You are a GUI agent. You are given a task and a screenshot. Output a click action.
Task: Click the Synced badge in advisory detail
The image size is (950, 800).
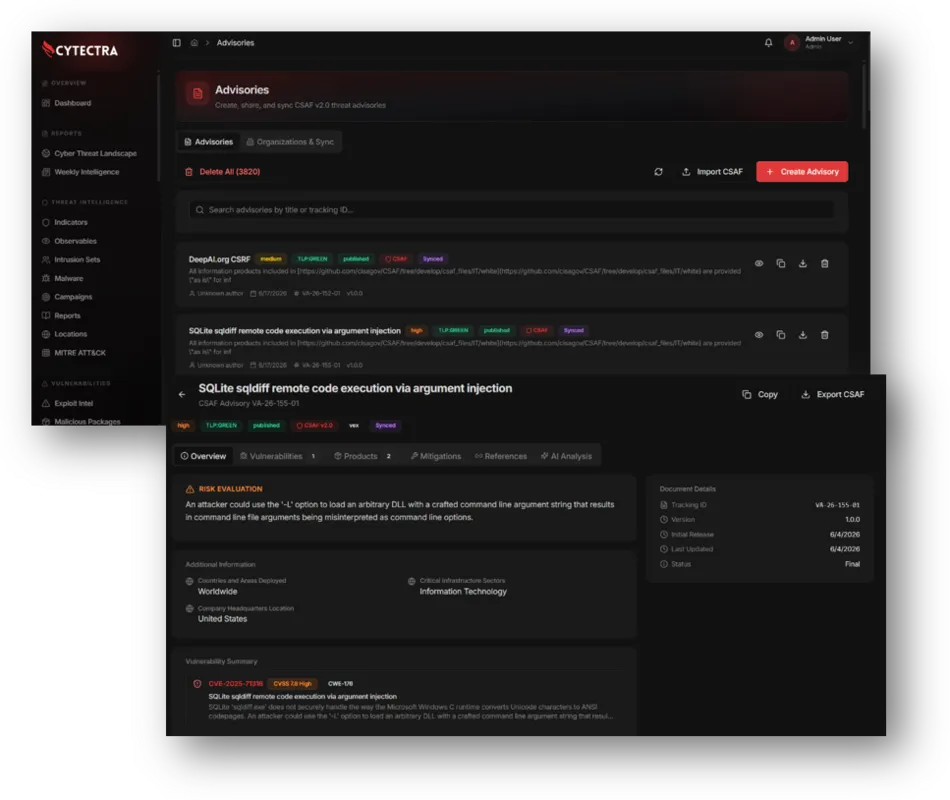coord(385,425)
